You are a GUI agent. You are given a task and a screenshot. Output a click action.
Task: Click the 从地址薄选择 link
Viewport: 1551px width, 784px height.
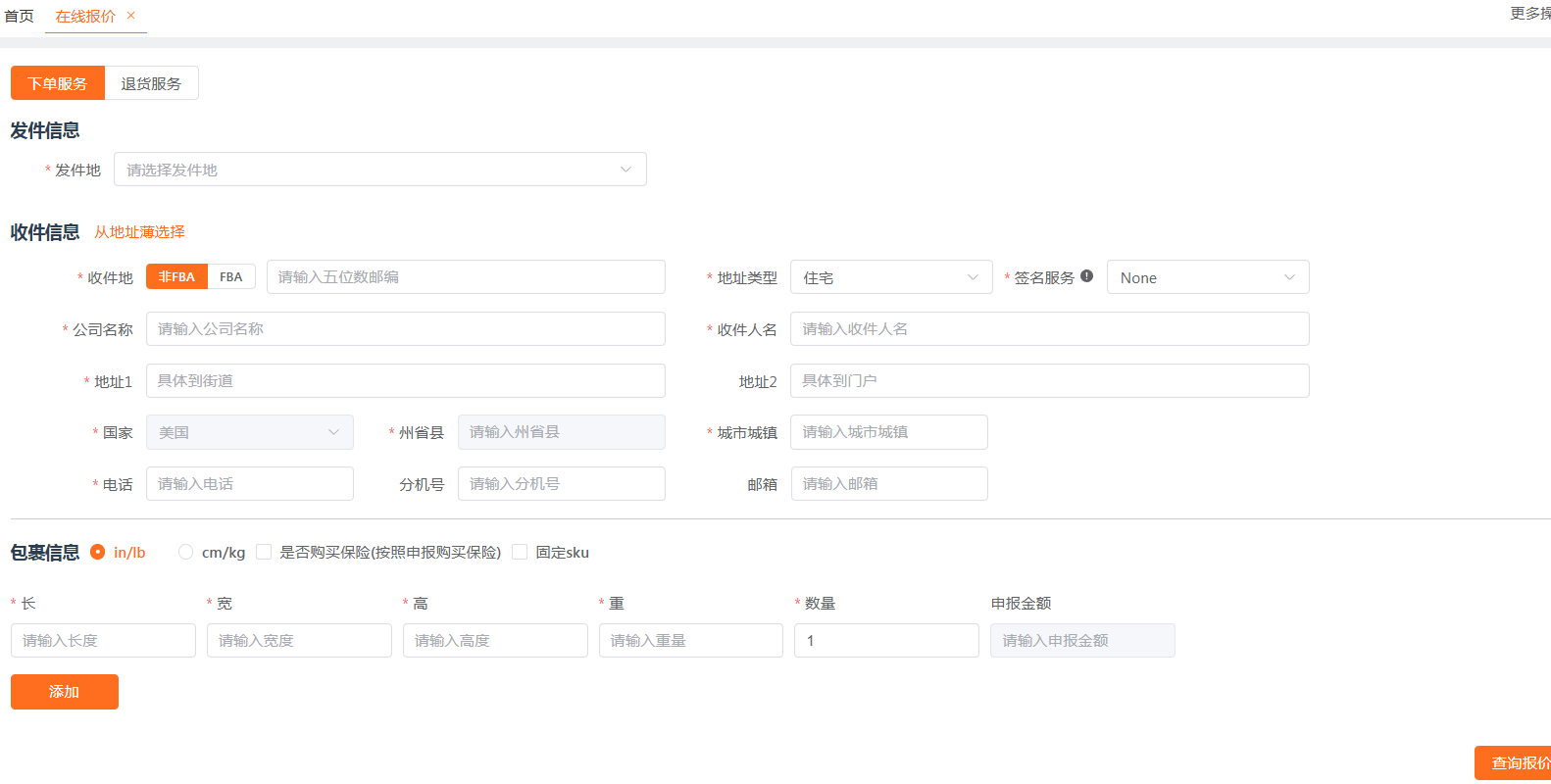tap(139, 232)
